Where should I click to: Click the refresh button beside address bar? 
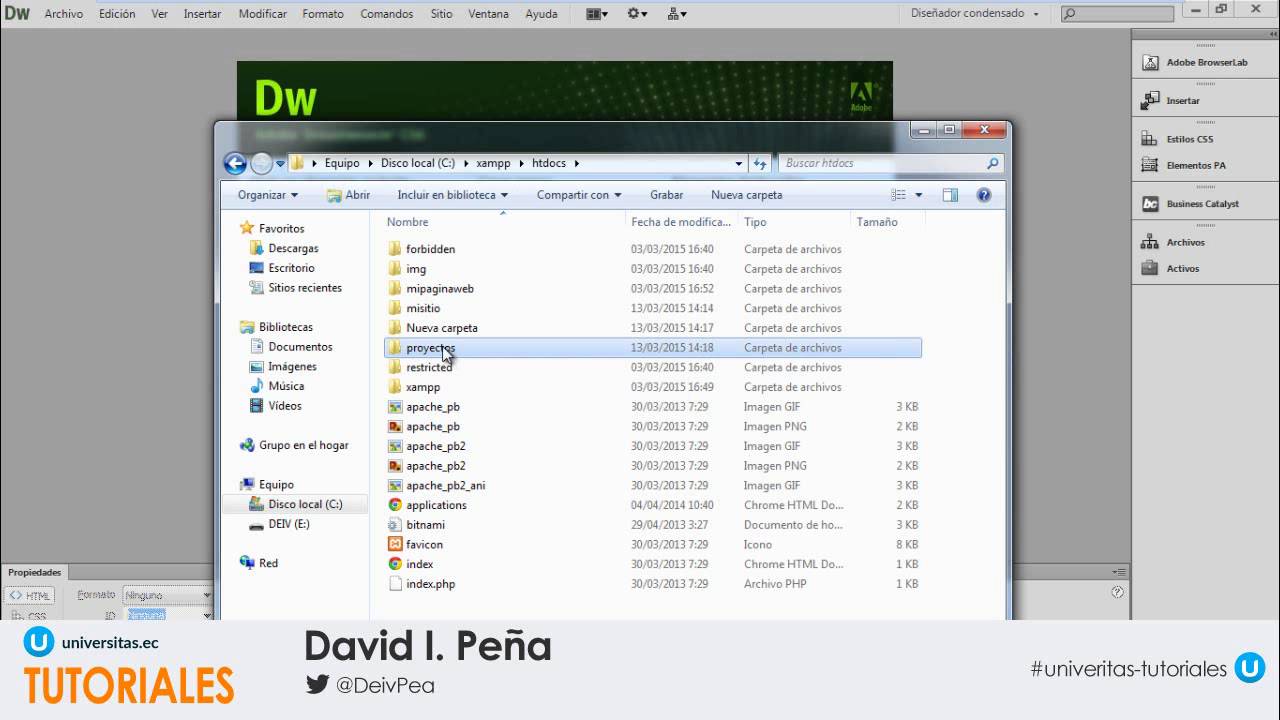760,163
